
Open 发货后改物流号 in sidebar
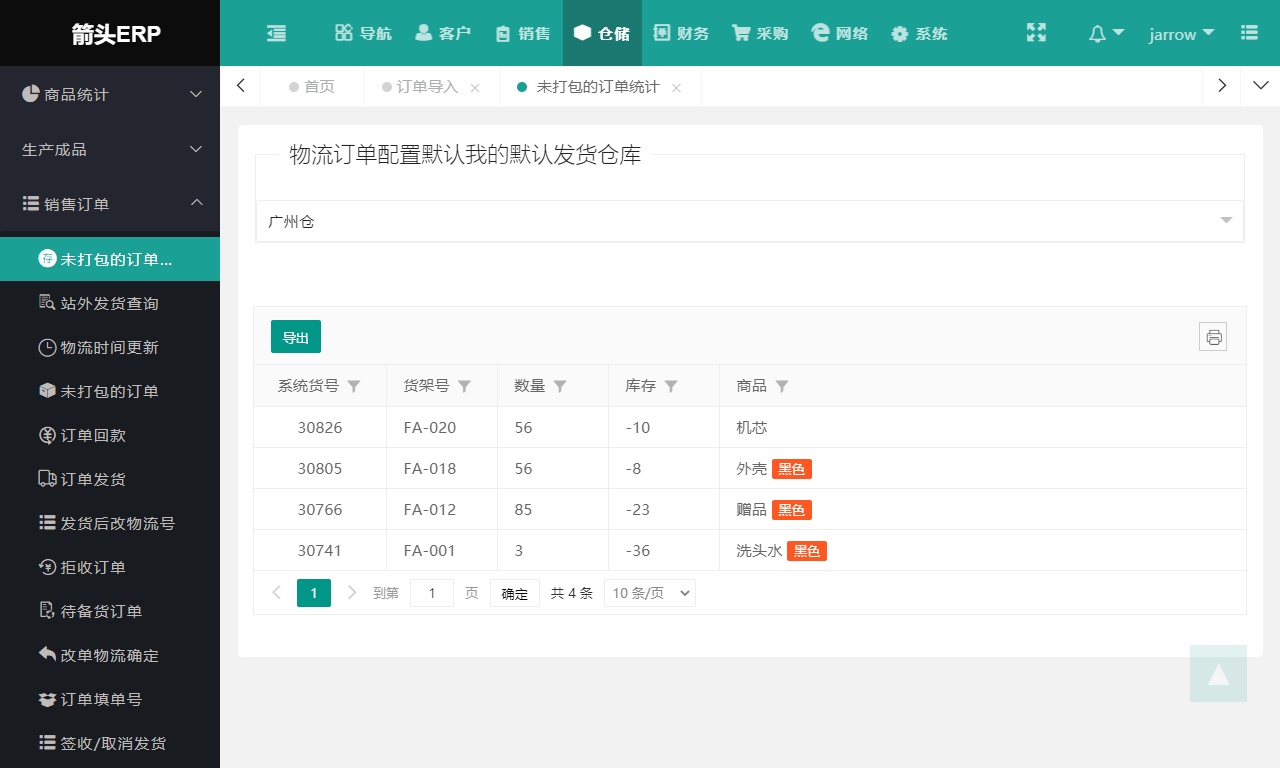click(x=110, y=523)
